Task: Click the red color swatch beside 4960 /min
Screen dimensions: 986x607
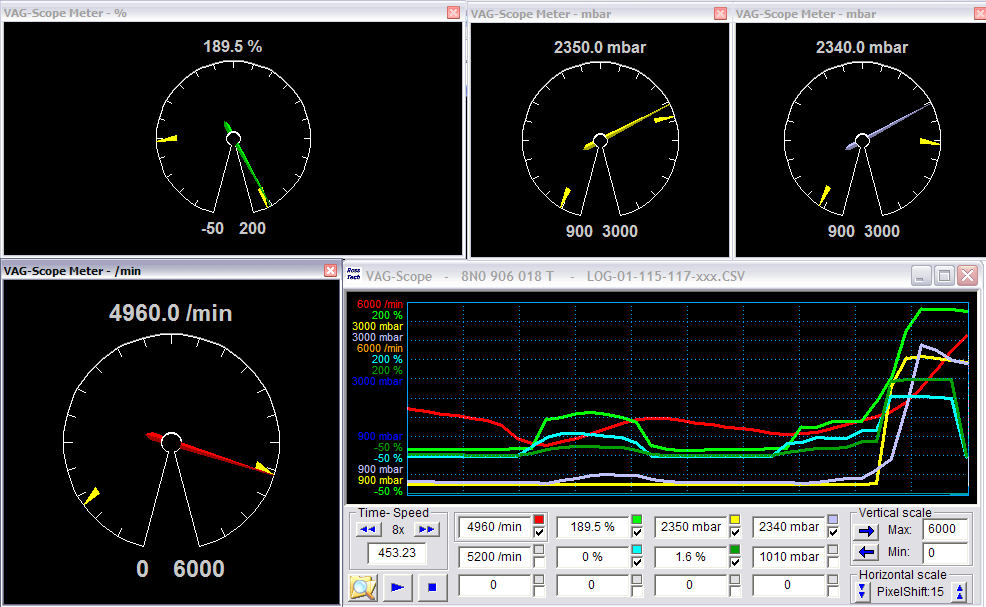Action: click(540, 521)
